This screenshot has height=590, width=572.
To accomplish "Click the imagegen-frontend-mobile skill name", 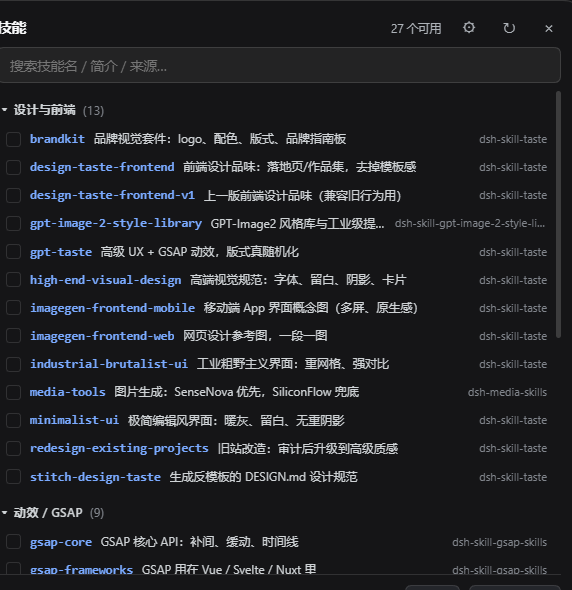I will 113,308.
